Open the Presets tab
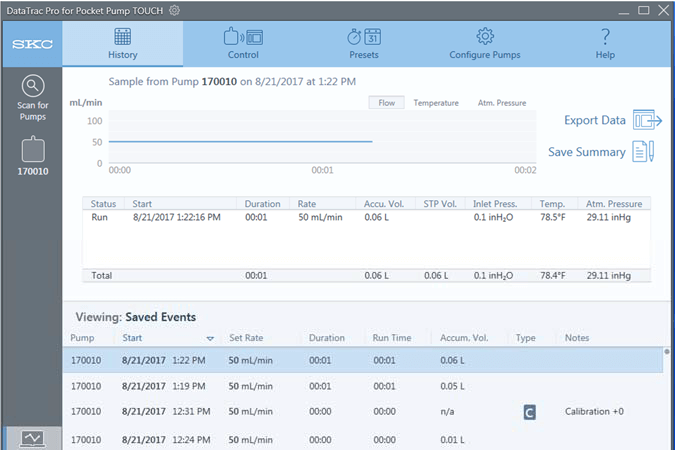675x450 pixels. (x=364, y=43)
